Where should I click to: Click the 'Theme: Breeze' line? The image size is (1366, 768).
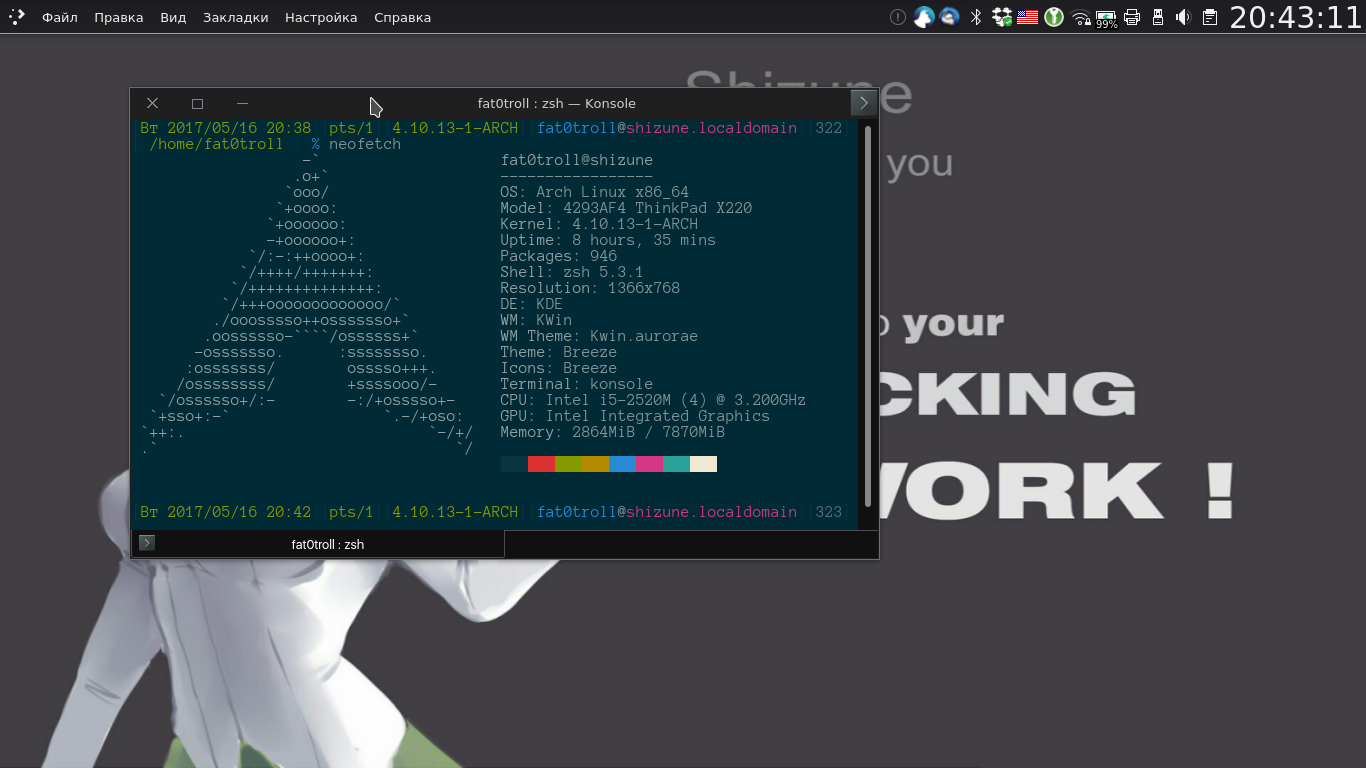[559, 352]
